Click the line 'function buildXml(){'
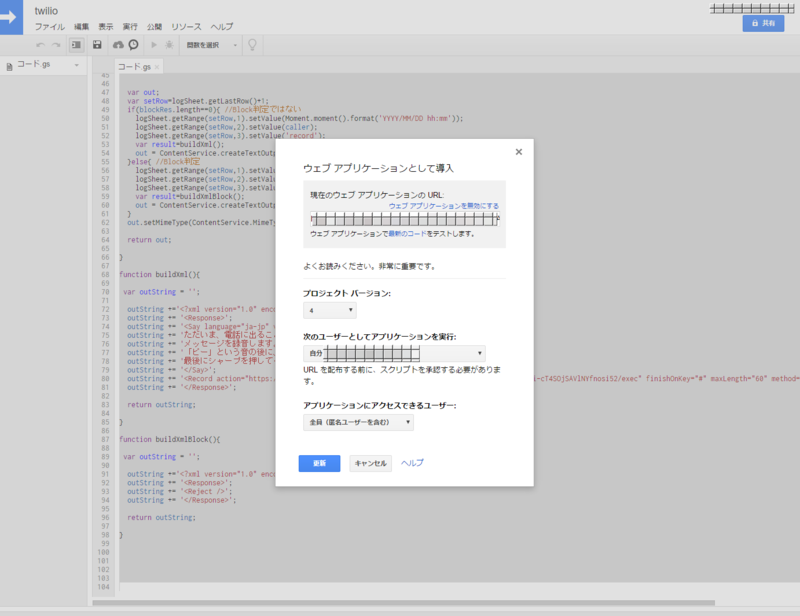Screen dimensions: 800x616 point(160,274)
